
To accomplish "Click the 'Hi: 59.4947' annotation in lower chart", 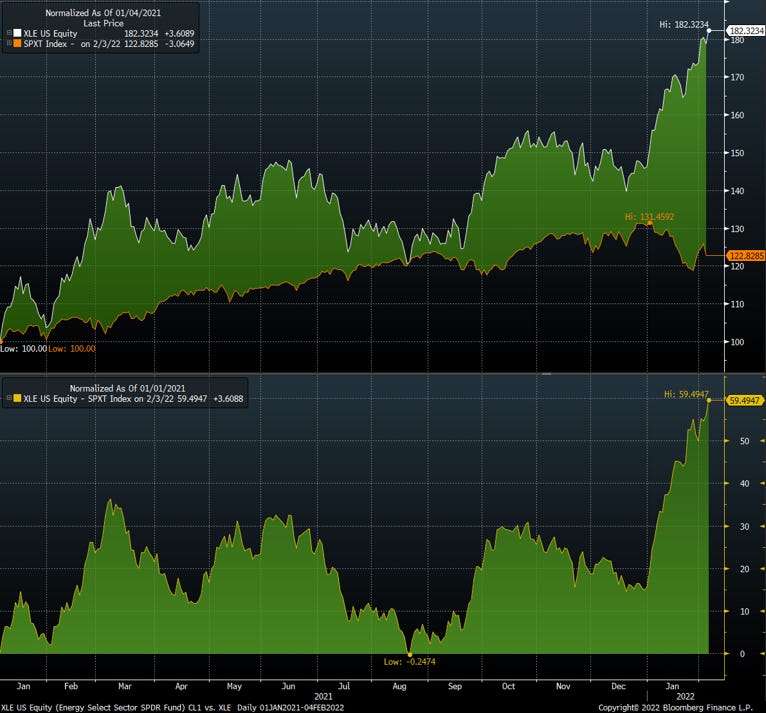I will [686, 394].
